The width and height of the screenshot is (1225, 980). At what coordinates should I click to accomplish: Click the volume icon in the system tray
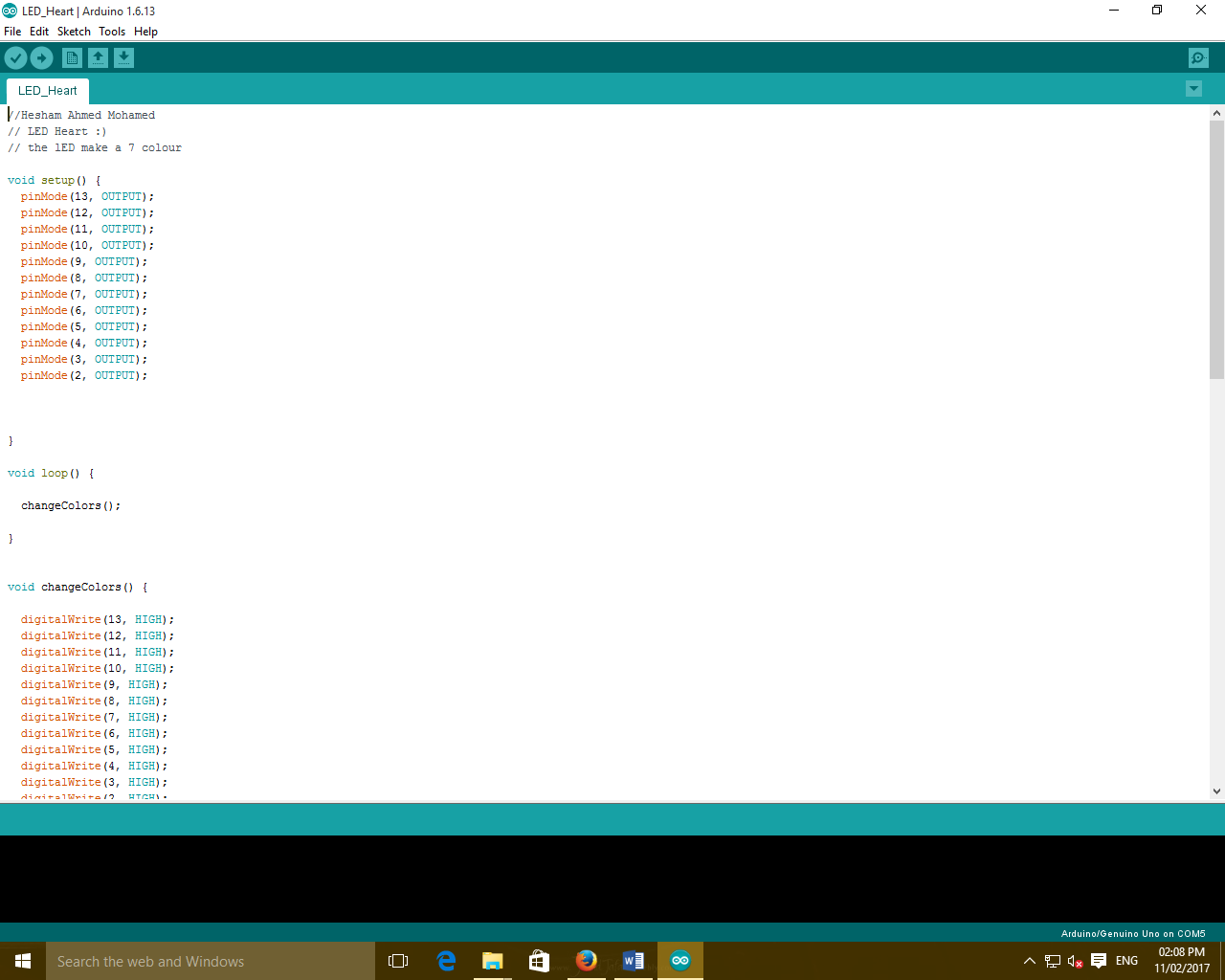(1076, 961)
